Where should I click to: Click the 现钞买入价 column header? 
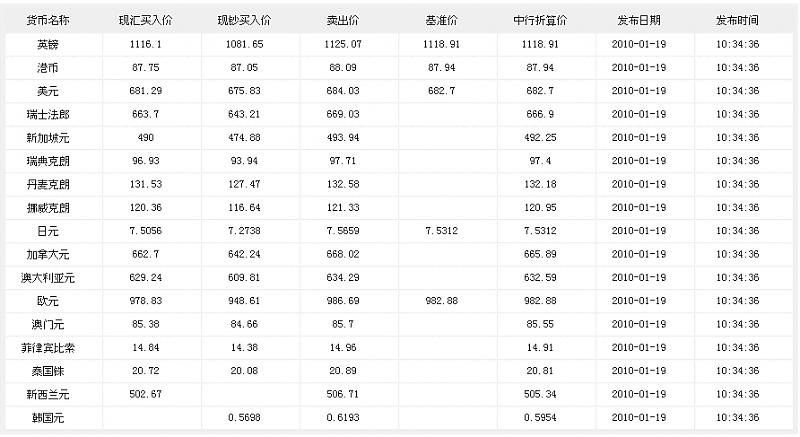244,20
